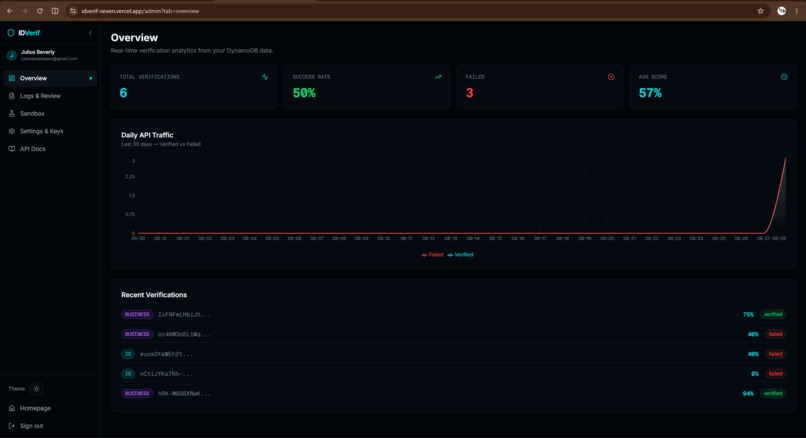Click the Homepage house icon
This screenshot has width=806, height=438.
coord(12,408)
